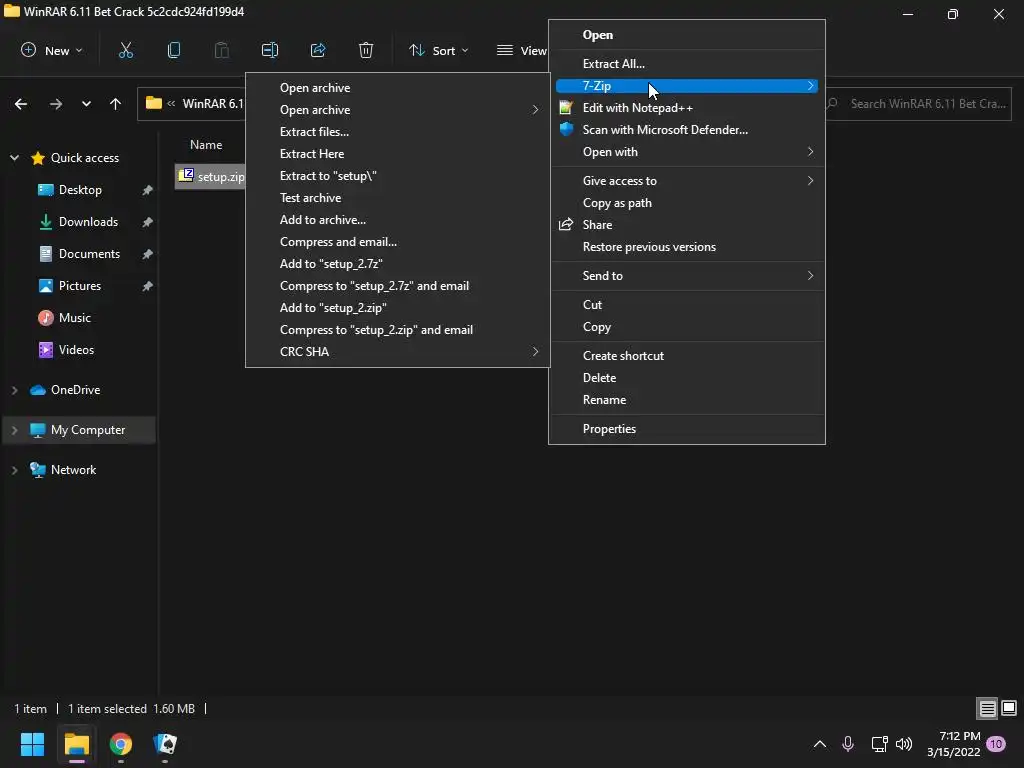This screenshot has height=768, width=1024.
Task: Open the New item dropdown
Action: pyautogui.click(x=52, y=50)
